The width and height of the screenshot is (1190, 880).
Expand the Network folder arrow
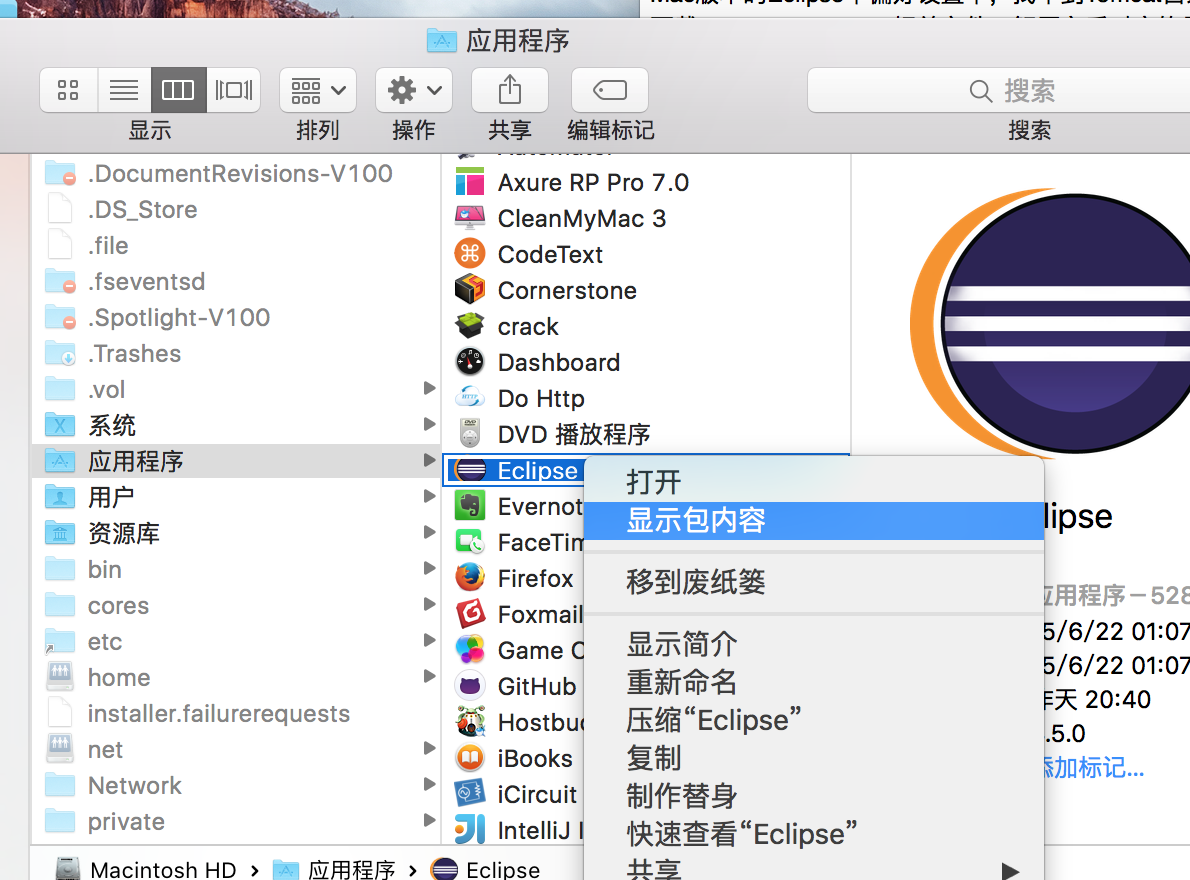click(x=429, y=784)
